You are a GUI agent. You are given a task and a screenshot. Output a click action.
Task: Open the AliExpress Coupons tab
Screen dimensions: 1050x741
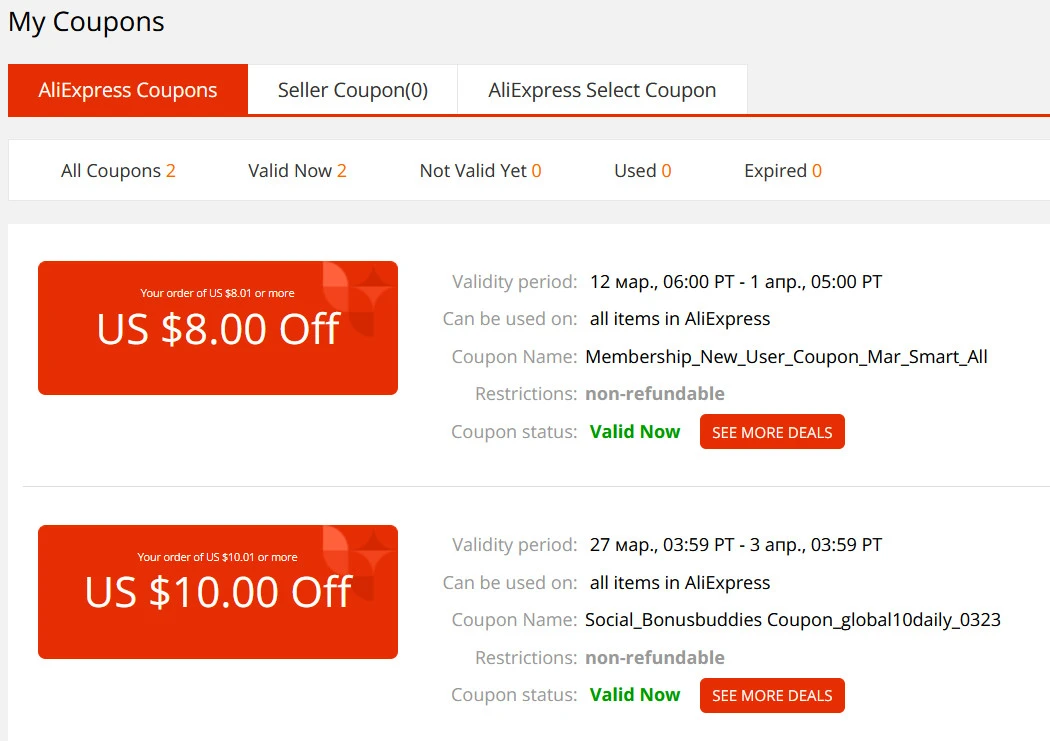click(x=128, y=90)
